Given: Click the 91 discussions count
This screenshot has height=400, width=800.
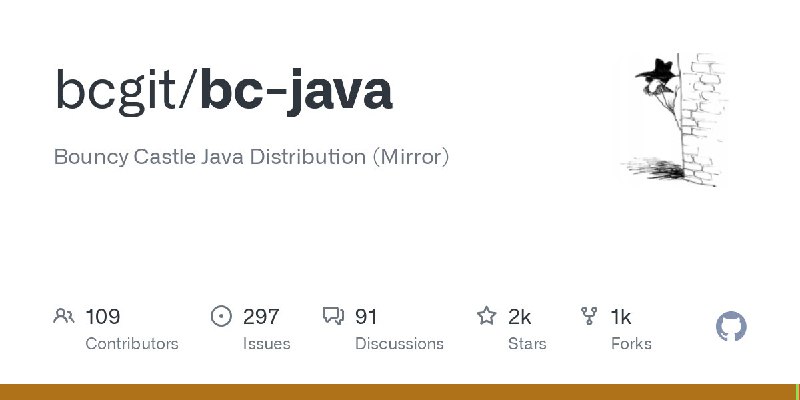Looking at the screenshot, I should (x=366, y=317).
